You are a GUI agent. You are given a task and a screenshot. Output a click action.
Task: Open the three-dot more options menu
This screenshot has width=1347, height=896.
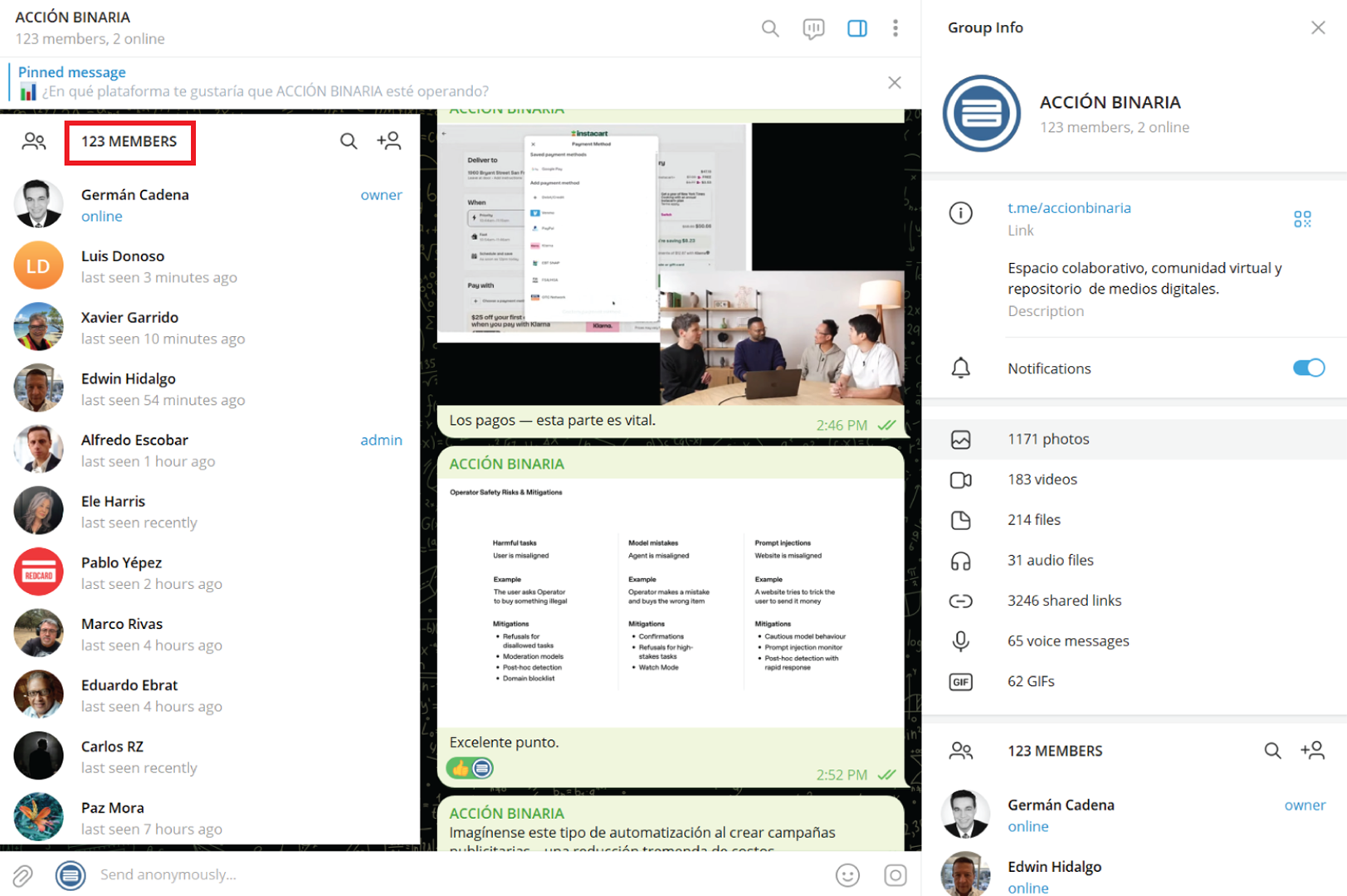point(896,28)
